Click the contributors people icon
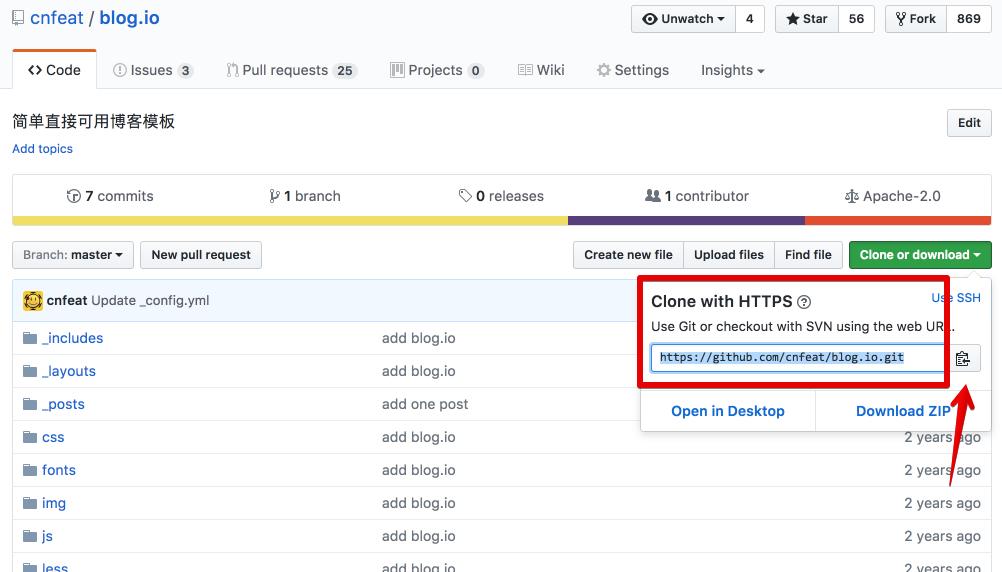The width and height of the screenshot is (1002, 572). 653,196
